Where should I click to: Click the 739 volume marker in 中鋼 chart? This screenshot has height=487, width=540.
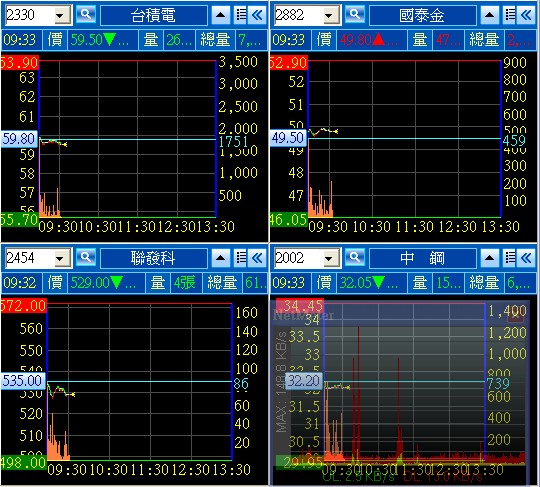(498, 383)
